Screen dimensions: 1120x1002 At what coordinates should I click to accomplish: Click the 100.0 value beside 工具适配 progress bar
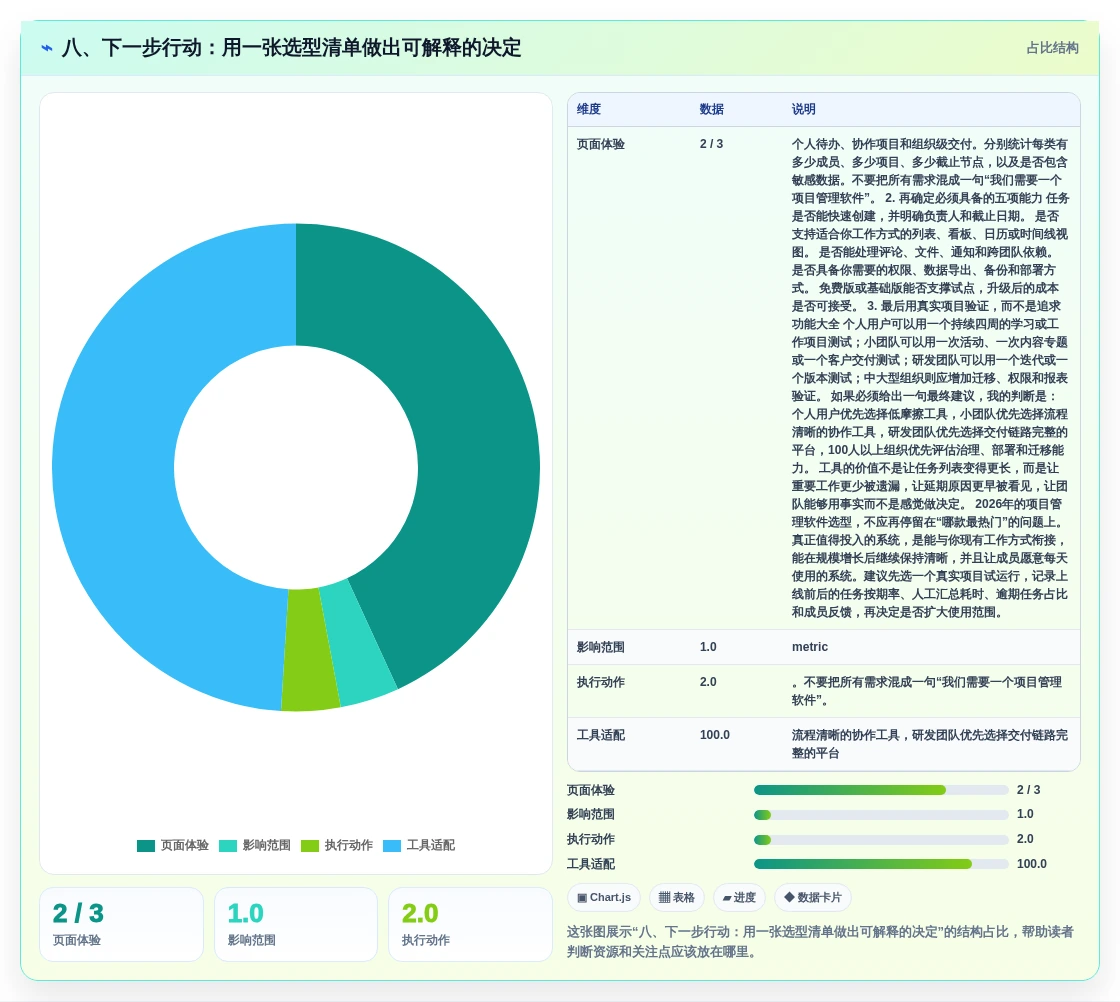click(1032, 864)
